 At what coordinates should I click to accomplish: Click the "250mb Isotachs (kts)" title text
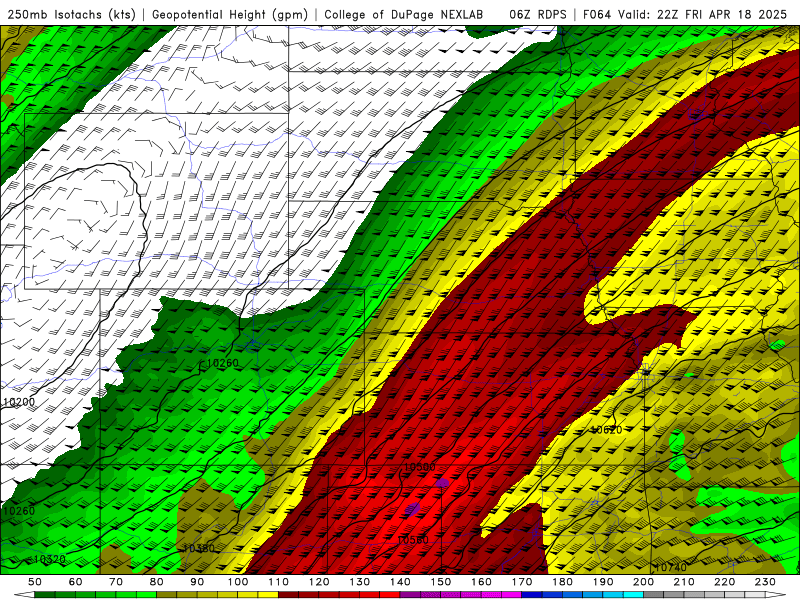click(x=72, y=14)
